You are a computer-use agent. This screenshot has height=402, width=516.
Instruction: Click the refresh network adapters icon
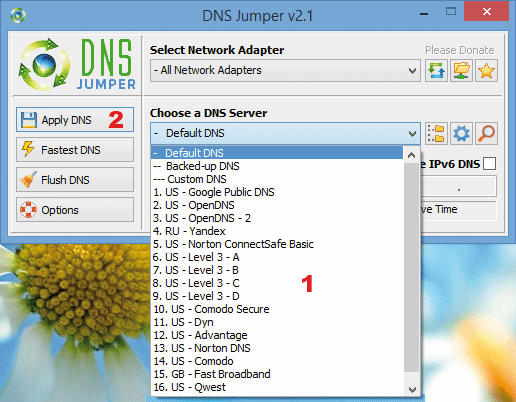tap(436, 70)
